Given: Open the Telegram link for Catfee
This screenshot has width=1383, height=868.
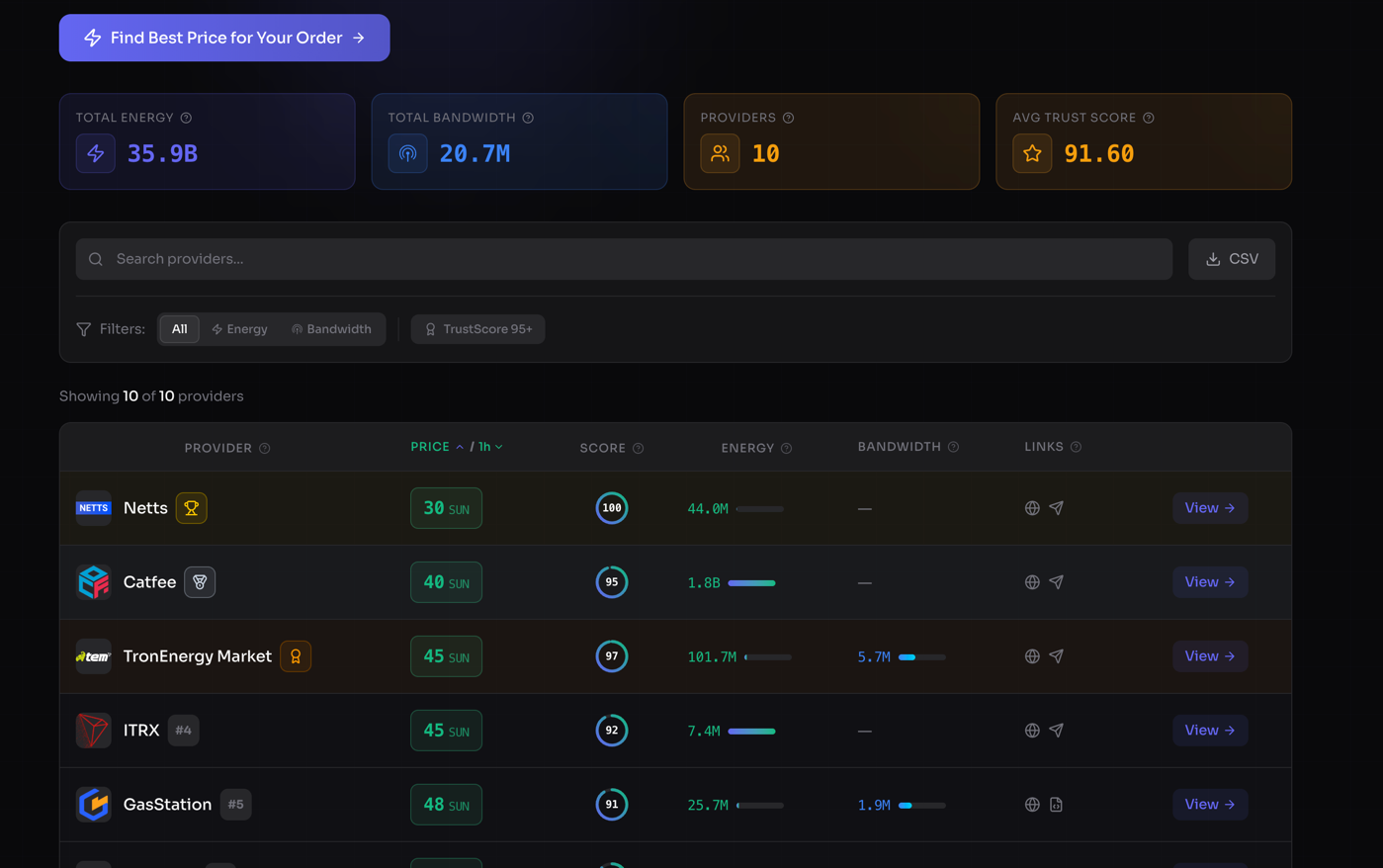Looking at the screenshot, I should click(x=1056, y=582).
